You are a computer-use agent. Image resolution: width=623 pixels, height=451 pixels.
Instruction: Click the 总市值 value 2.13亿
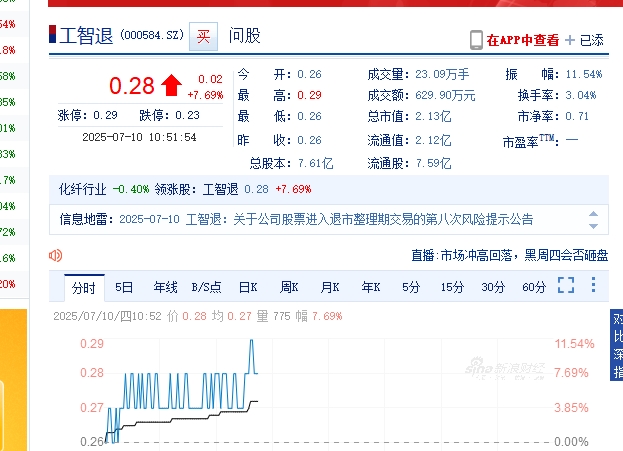(x=433, y=116)
